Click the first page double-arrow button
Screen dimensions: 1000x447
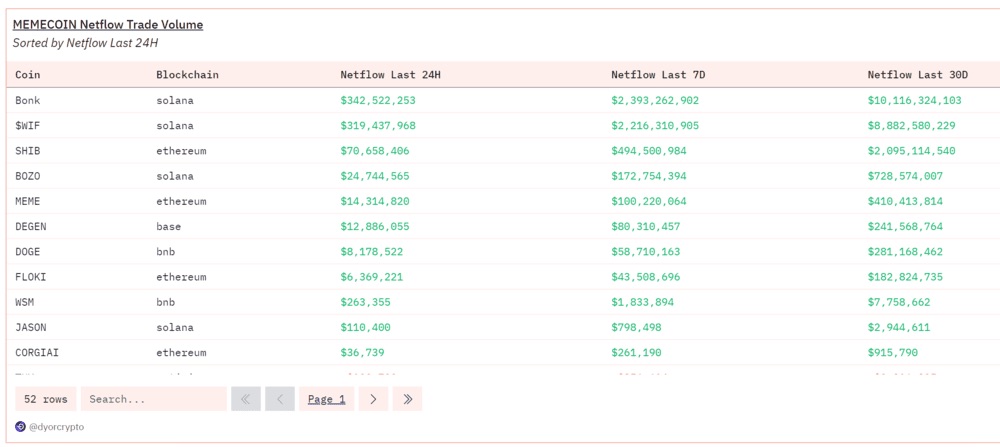[245, 399]
